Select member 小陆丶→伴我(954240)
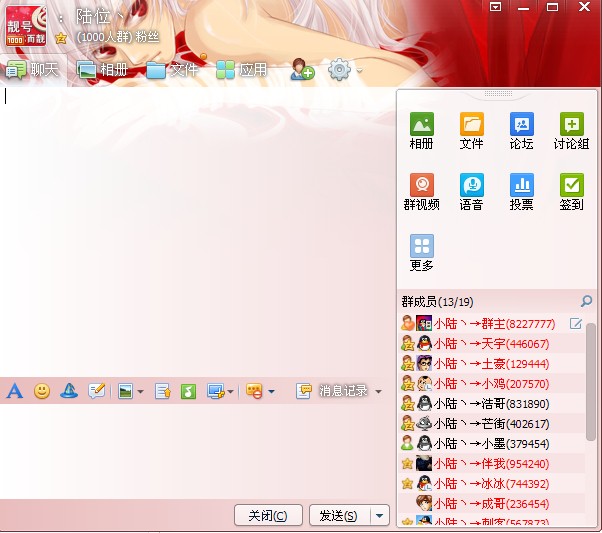 pyautogui.click(x=491, y=463)
